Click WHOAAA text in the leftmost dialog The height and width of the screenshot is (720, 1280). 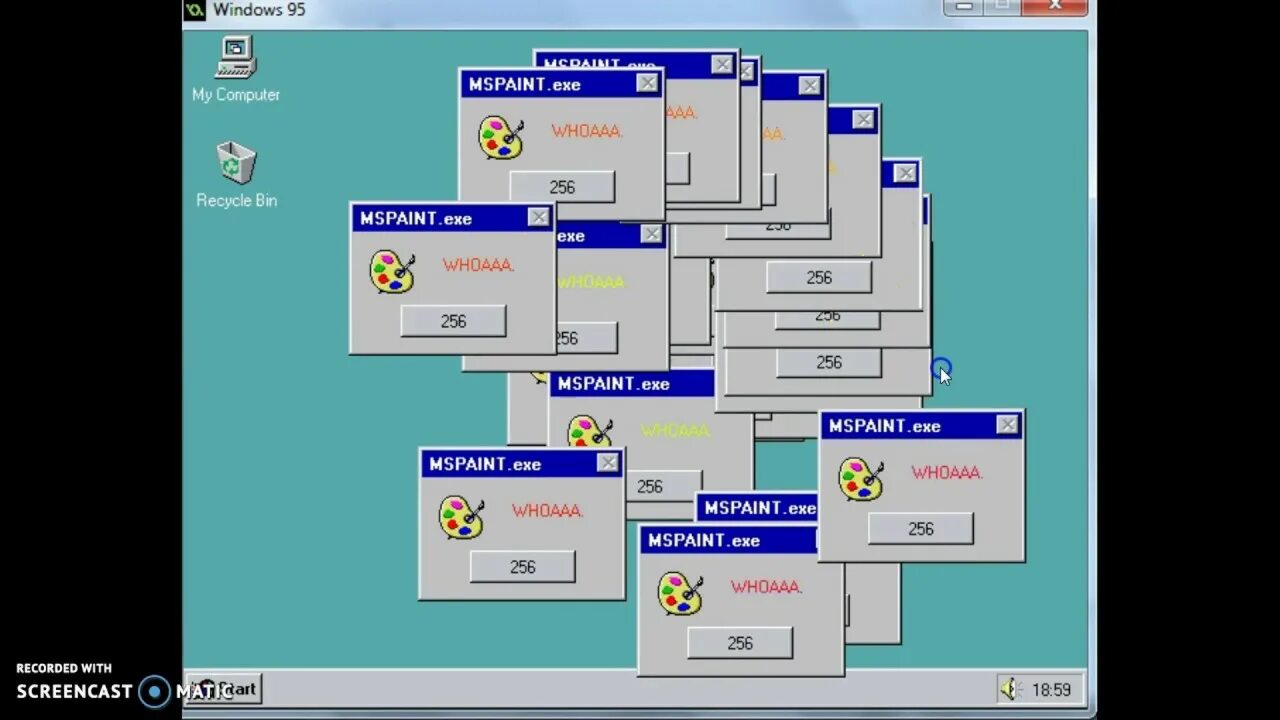coord(479,265)
